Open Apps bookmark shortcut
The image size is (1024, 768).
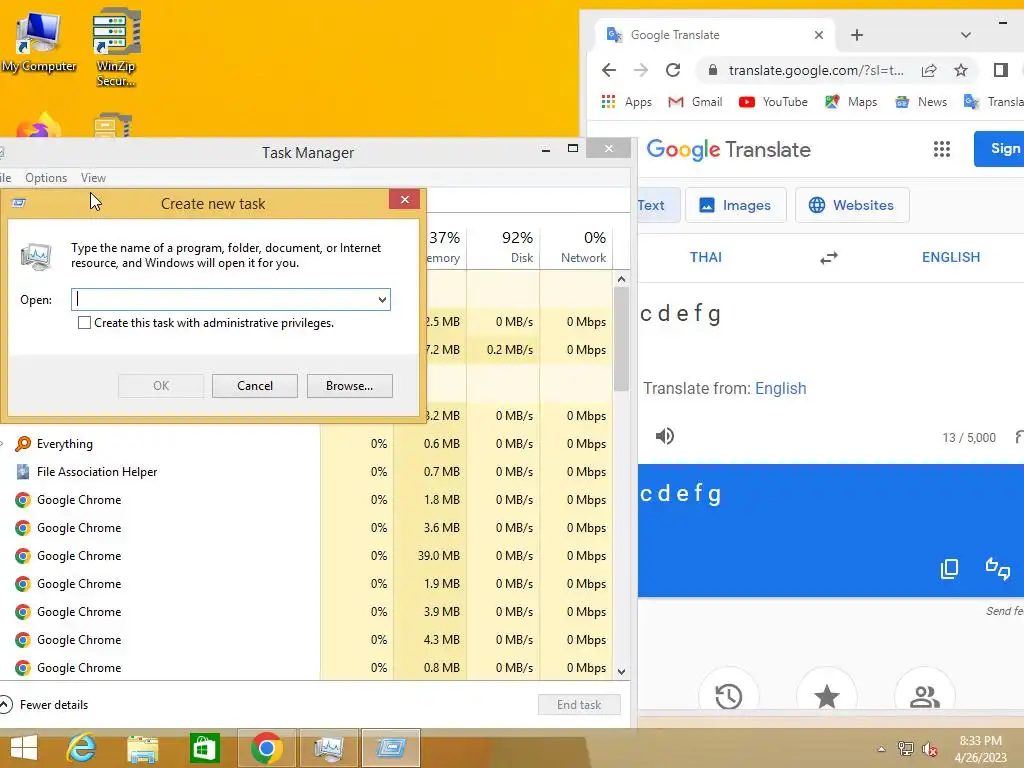click(x=626, y=102)
